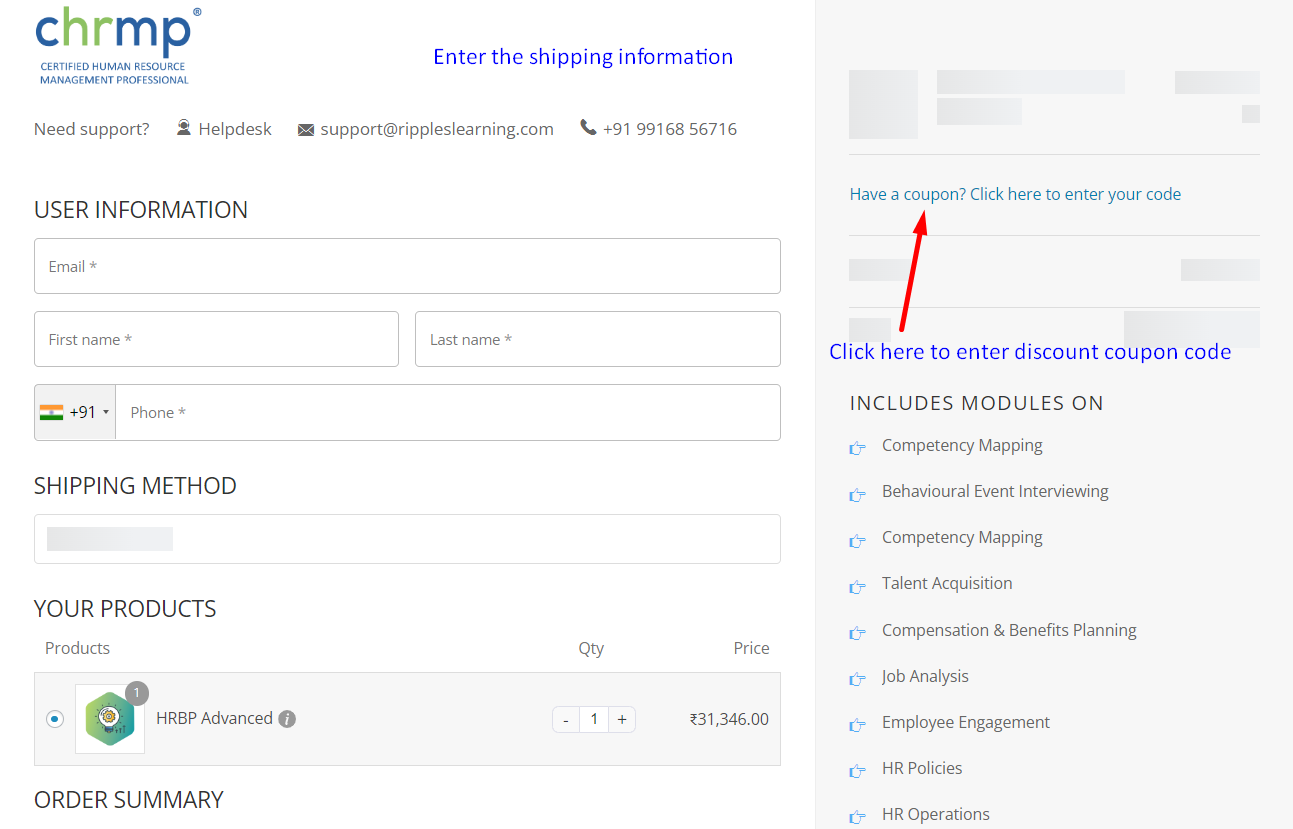Image resolution: width=1293 pixels, height=829 pixels.
Task: Click the phone handset icon
Action: point(588,128)
